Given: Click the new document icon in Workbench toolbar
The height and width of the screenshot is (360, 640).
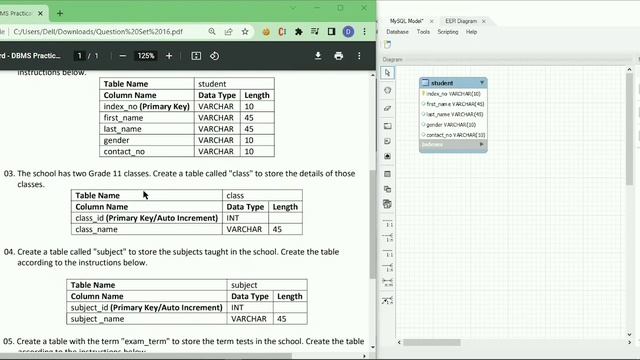Looking at the screenshot, I should (x=387, y=44).
